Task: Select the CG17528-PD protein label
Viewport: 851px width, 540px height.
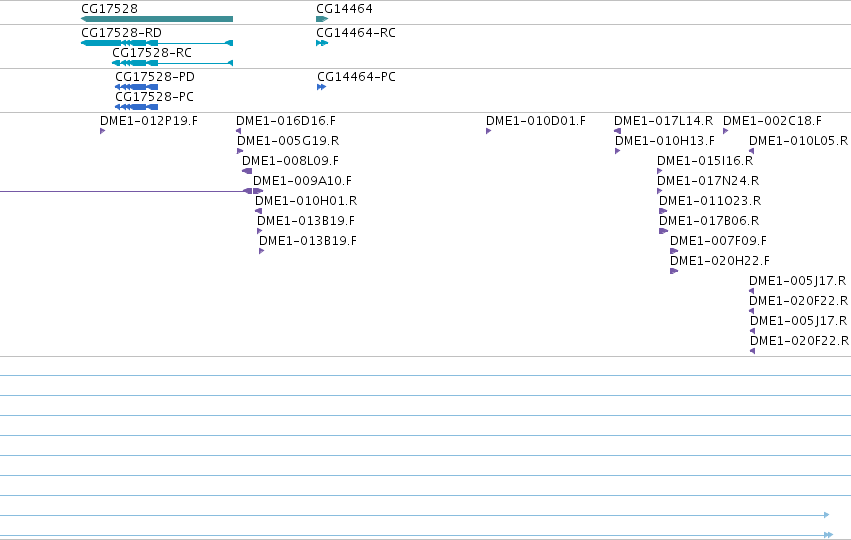Action: coord(155,77)
